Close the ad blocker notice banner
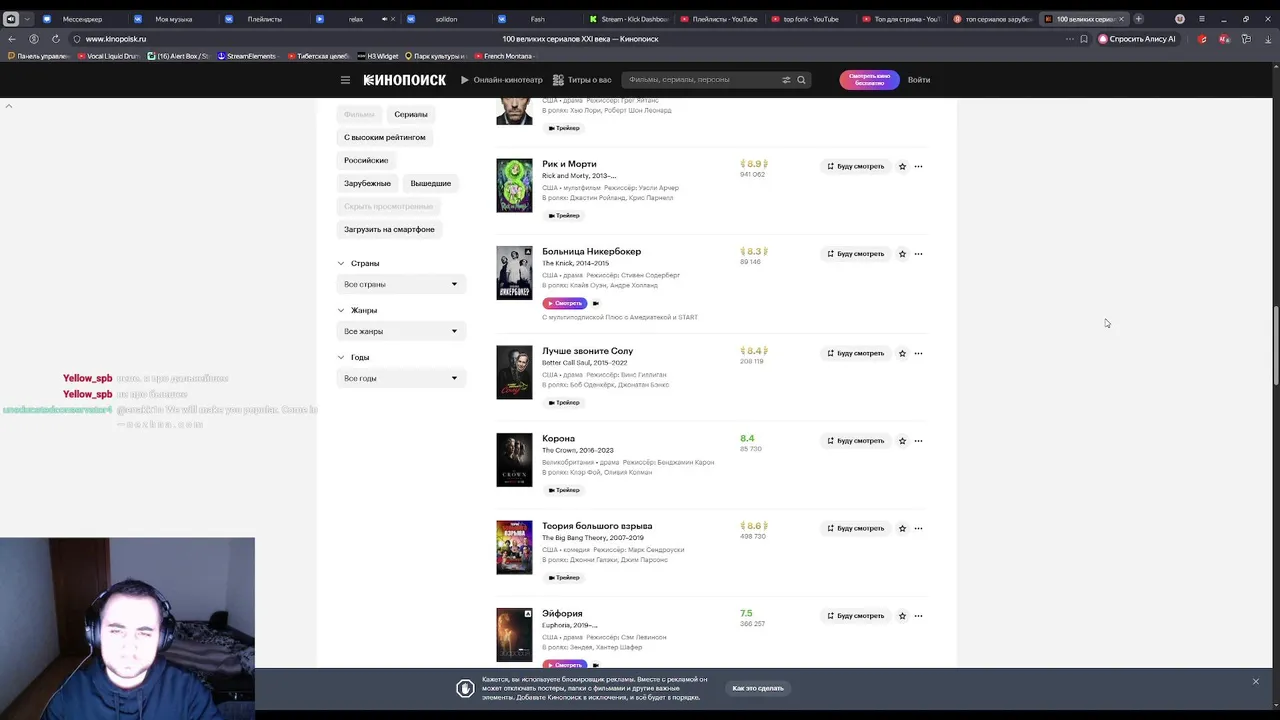This screenshot has width=1280, height=720. tap(1256, 682)
